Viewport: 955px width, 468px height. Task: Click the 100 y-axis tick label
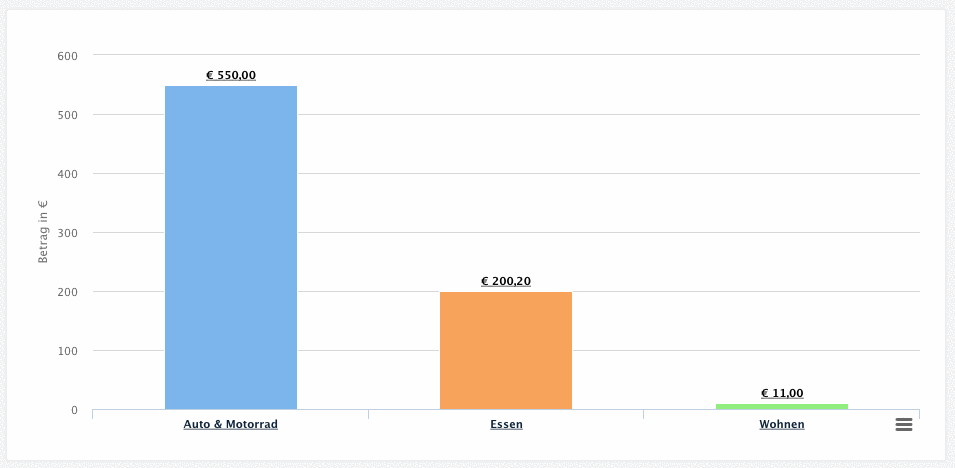(67, 351)
